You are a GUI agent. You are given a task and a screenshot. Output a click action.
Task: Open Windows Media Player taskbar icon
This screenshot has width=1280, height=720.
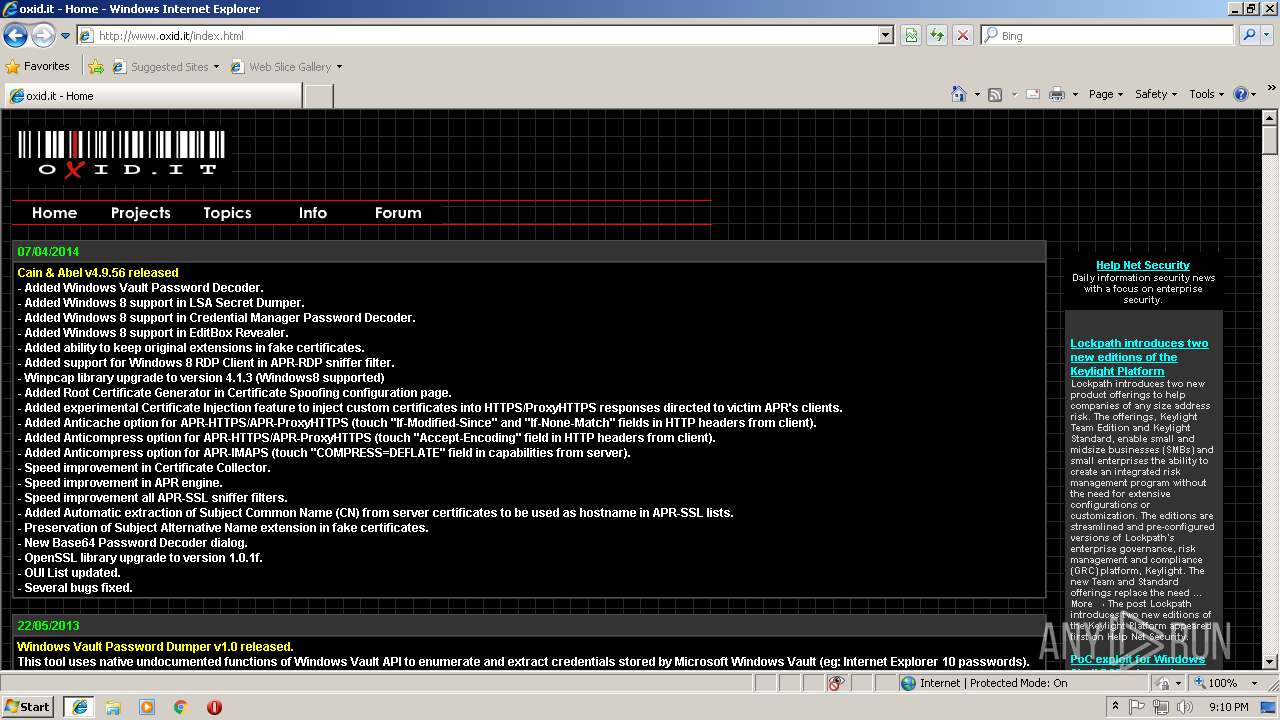coord(147,707)
